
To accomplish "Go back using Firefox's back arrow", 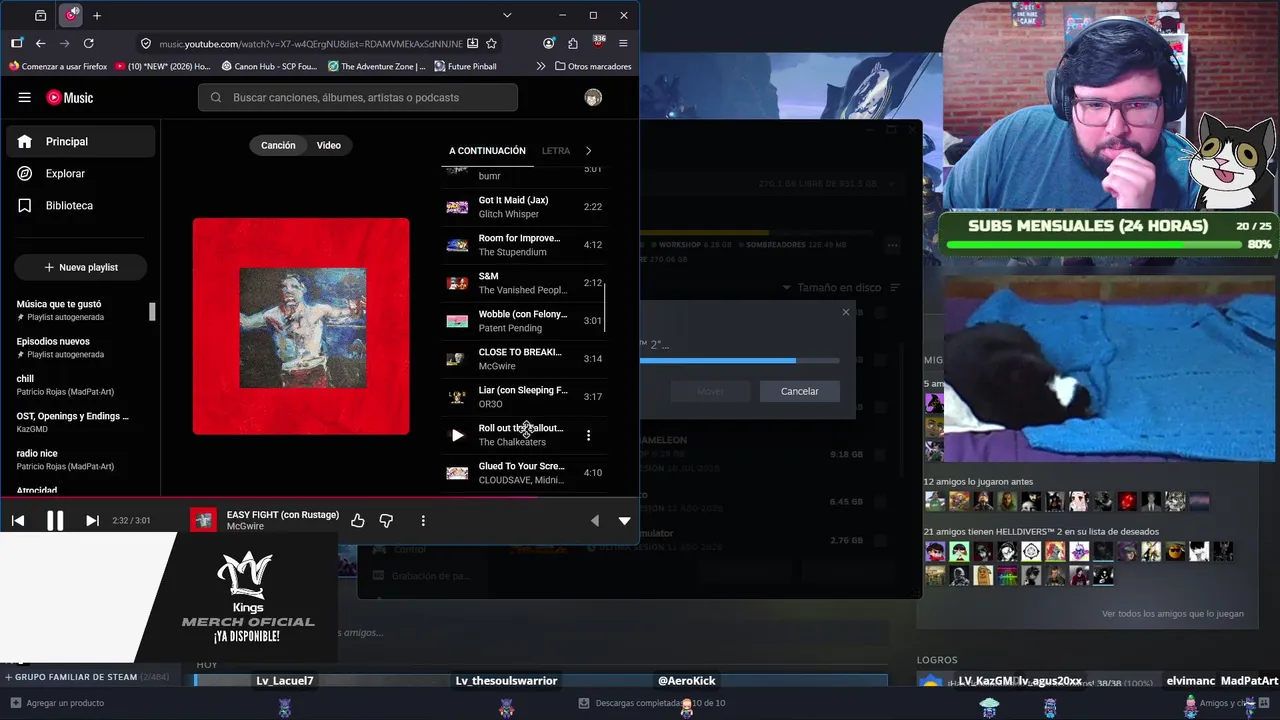I will coord(41,43).
